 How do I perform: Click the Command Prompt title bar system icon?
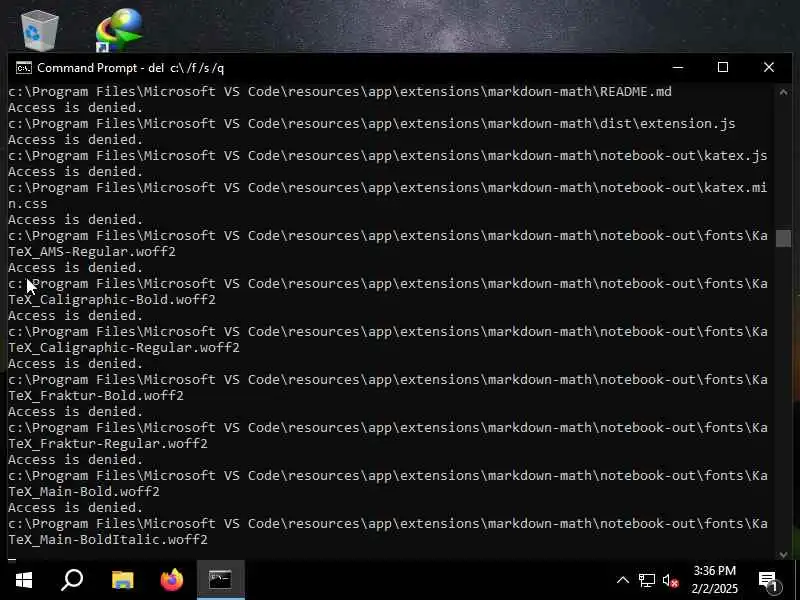[23, 68]
